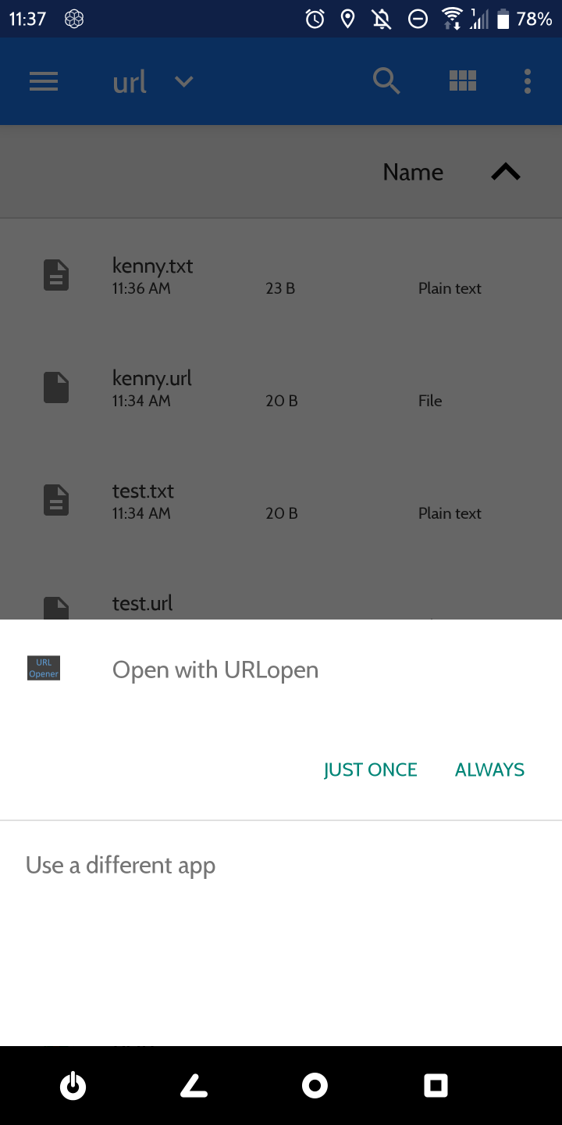562x1125 pixels.
Task: Open the hamburger navigation menu
Action: pos(44,82)
